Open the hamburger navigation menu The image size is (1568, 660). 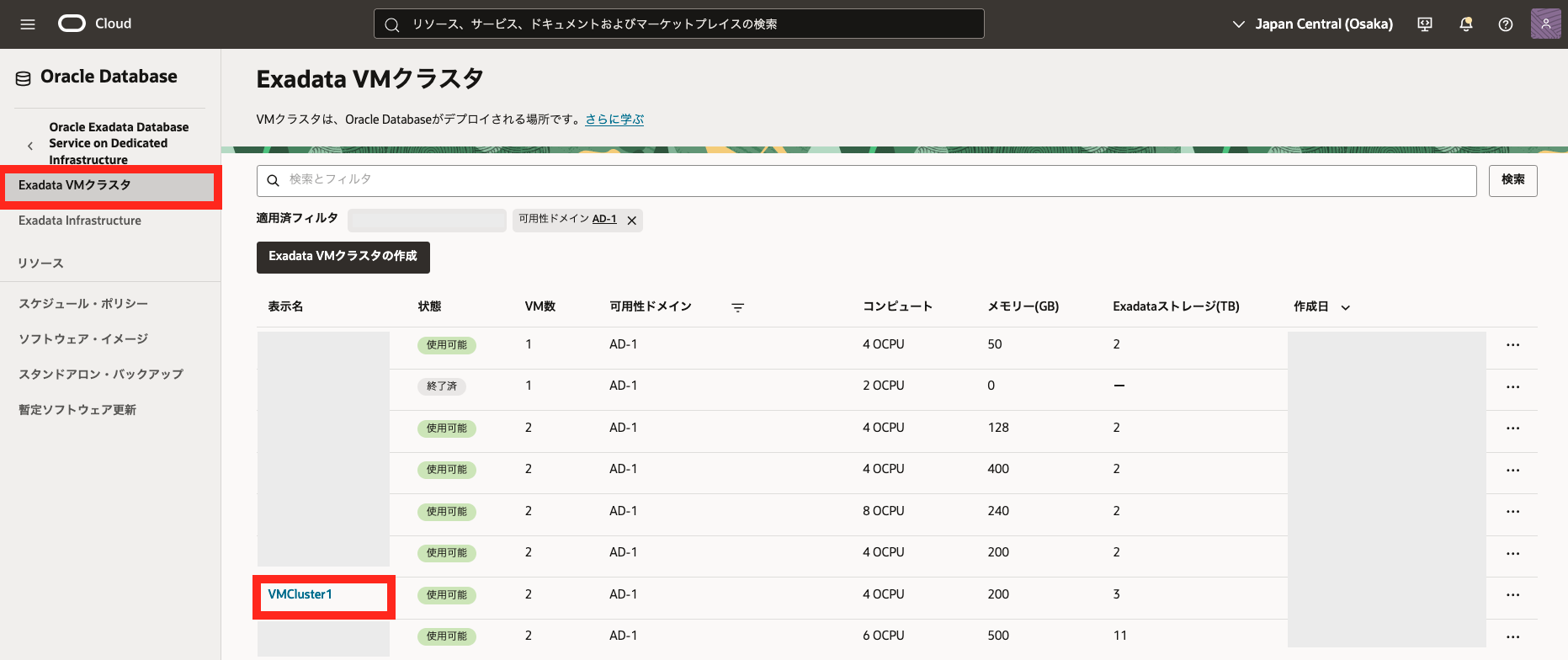(x=28, y=24)
